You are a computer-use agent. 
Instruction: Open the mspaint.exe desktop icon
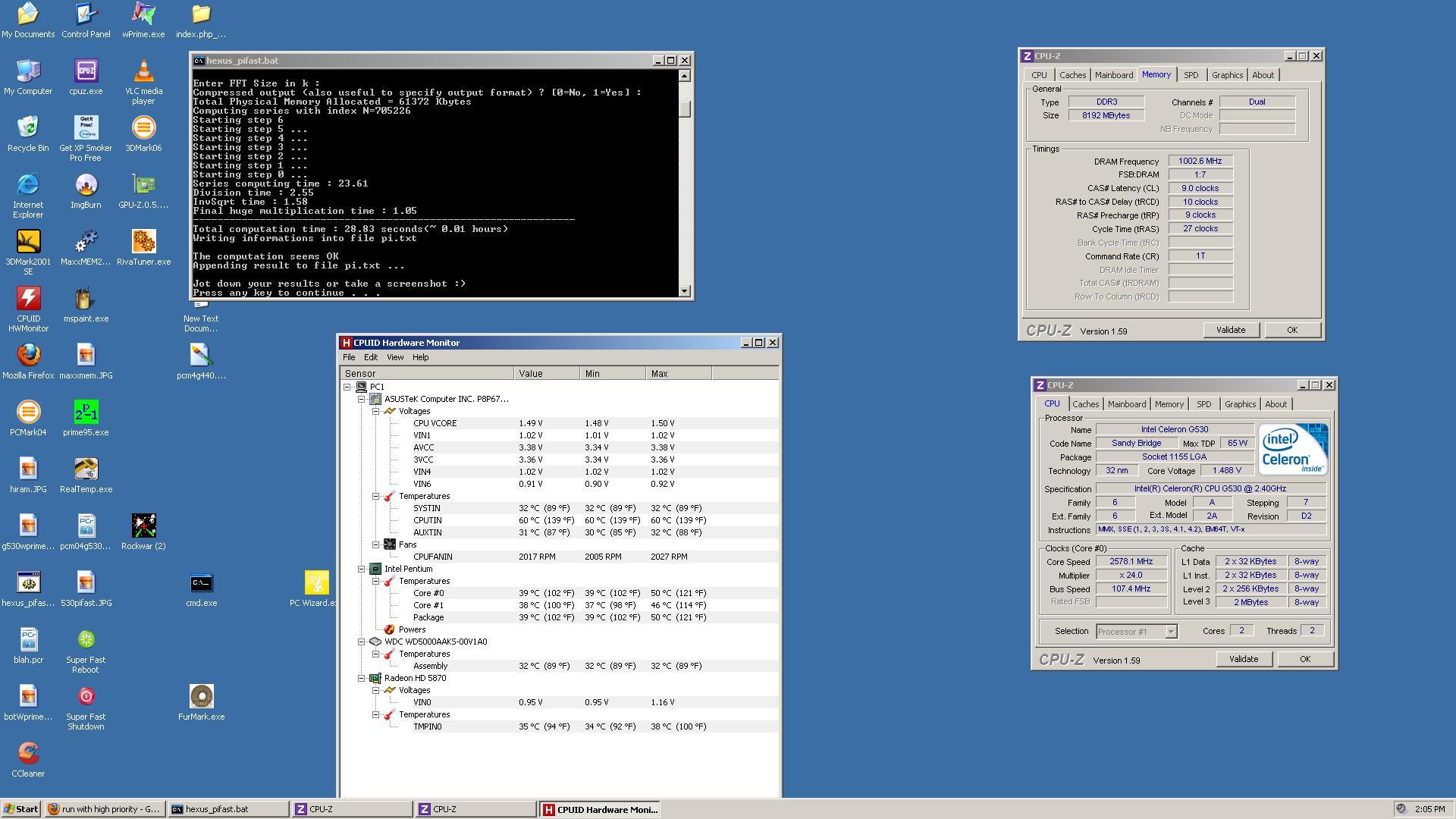(x=86, y=304)
